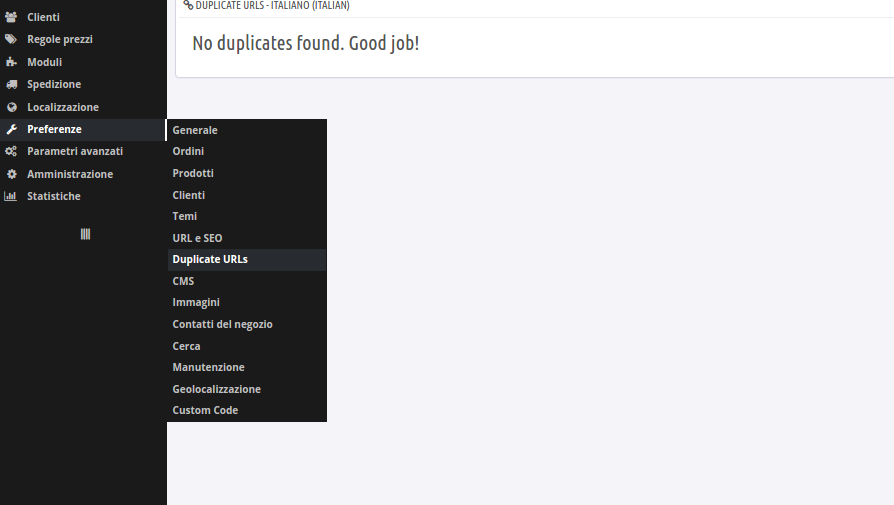Select Duplicate URLs in the submenu
The height and width of the screenshot is (505, 894).
click(x=210, y=259)
